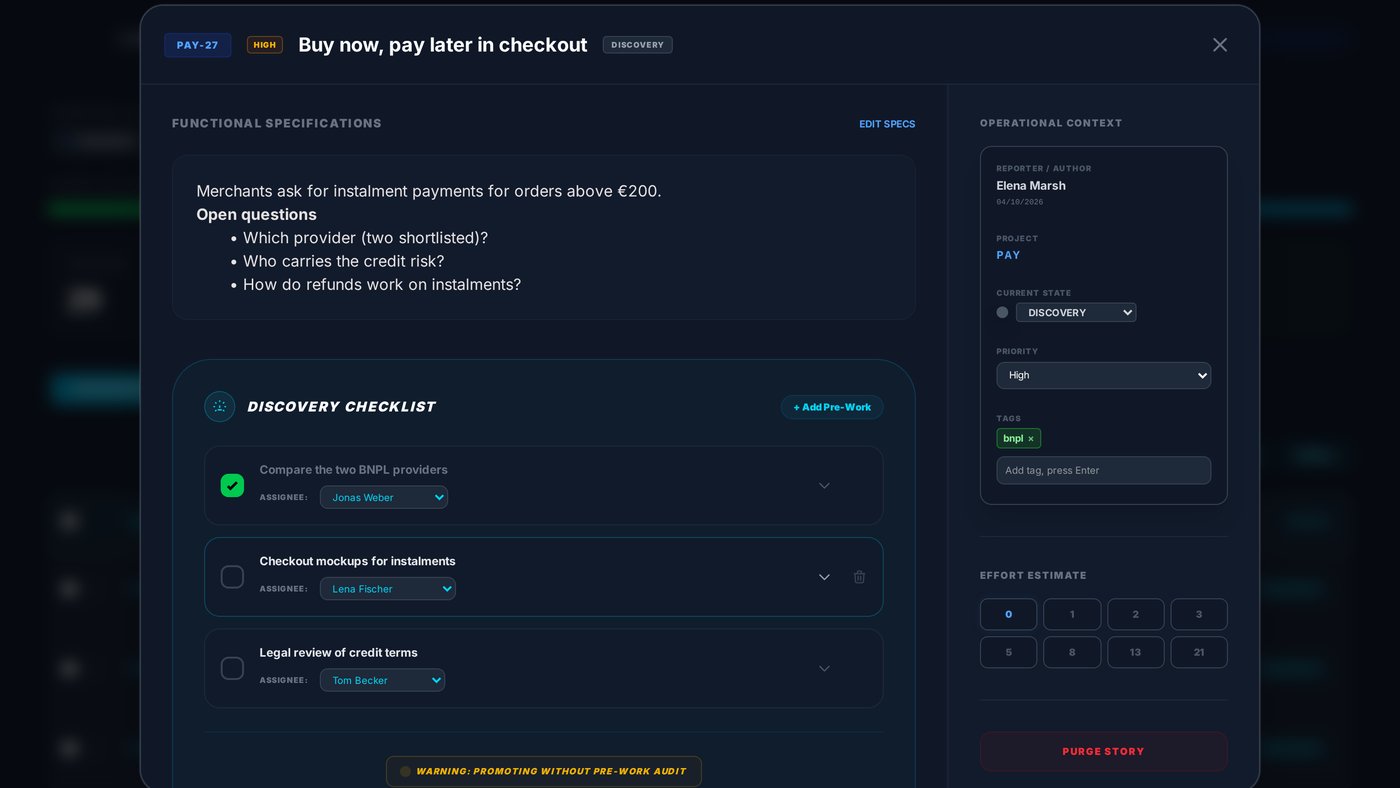Image resolution: width=1400 pixels, height=788 pixels.
Task: Check Checkout mockups for instalments
Action: click(232, 577)
